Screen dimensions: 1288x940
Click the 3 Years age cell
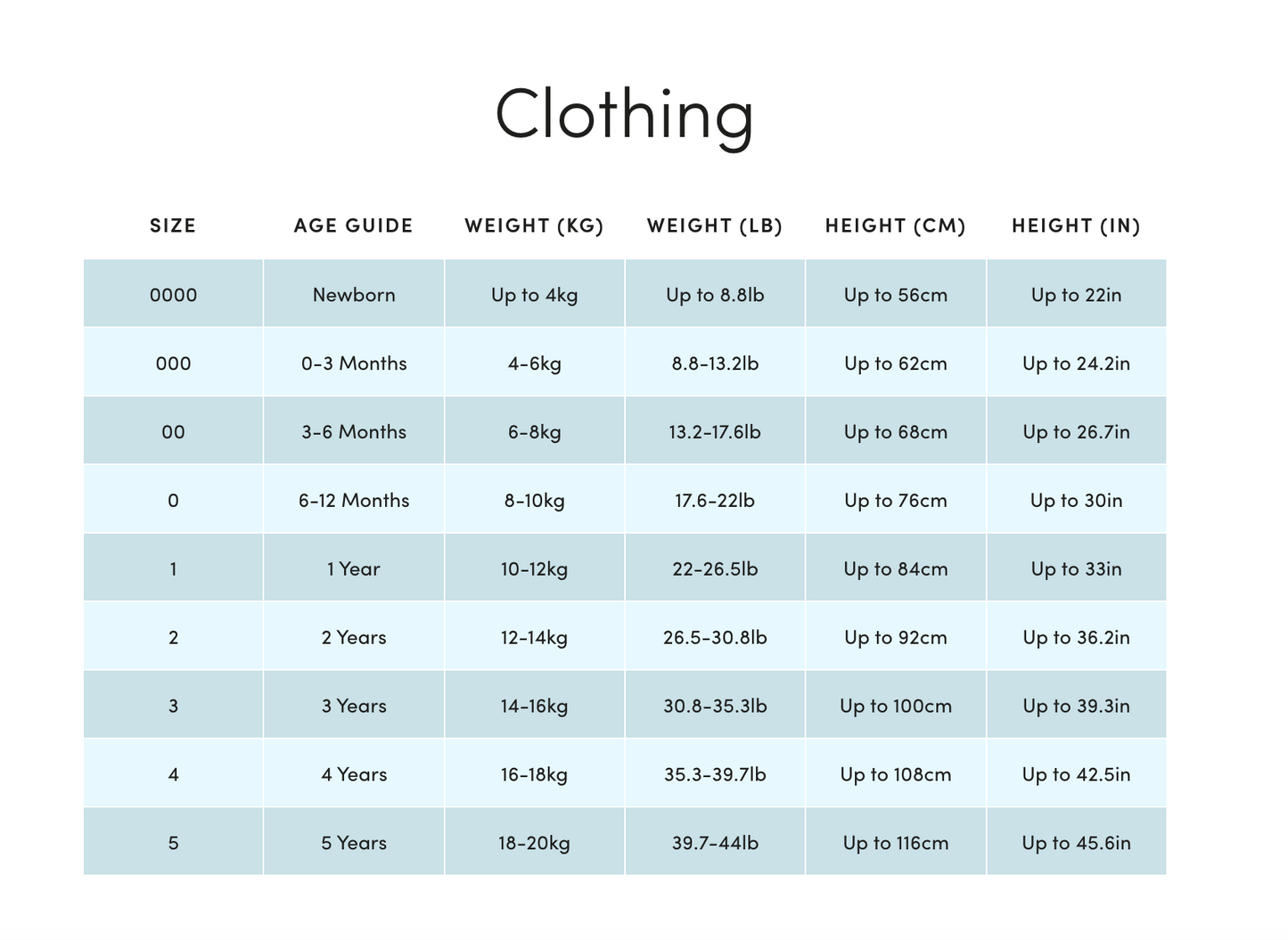tap(354, 707)
